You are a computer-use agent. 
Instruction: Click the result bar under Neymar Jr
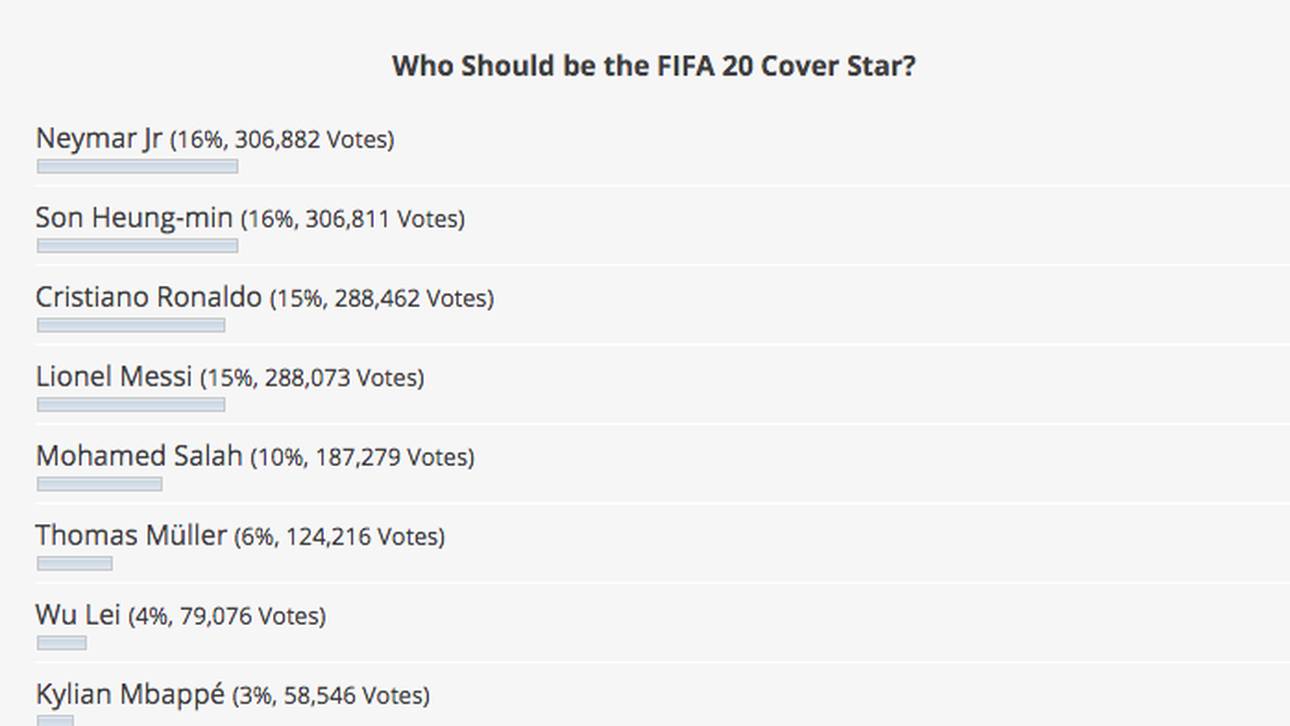[137, 166]
